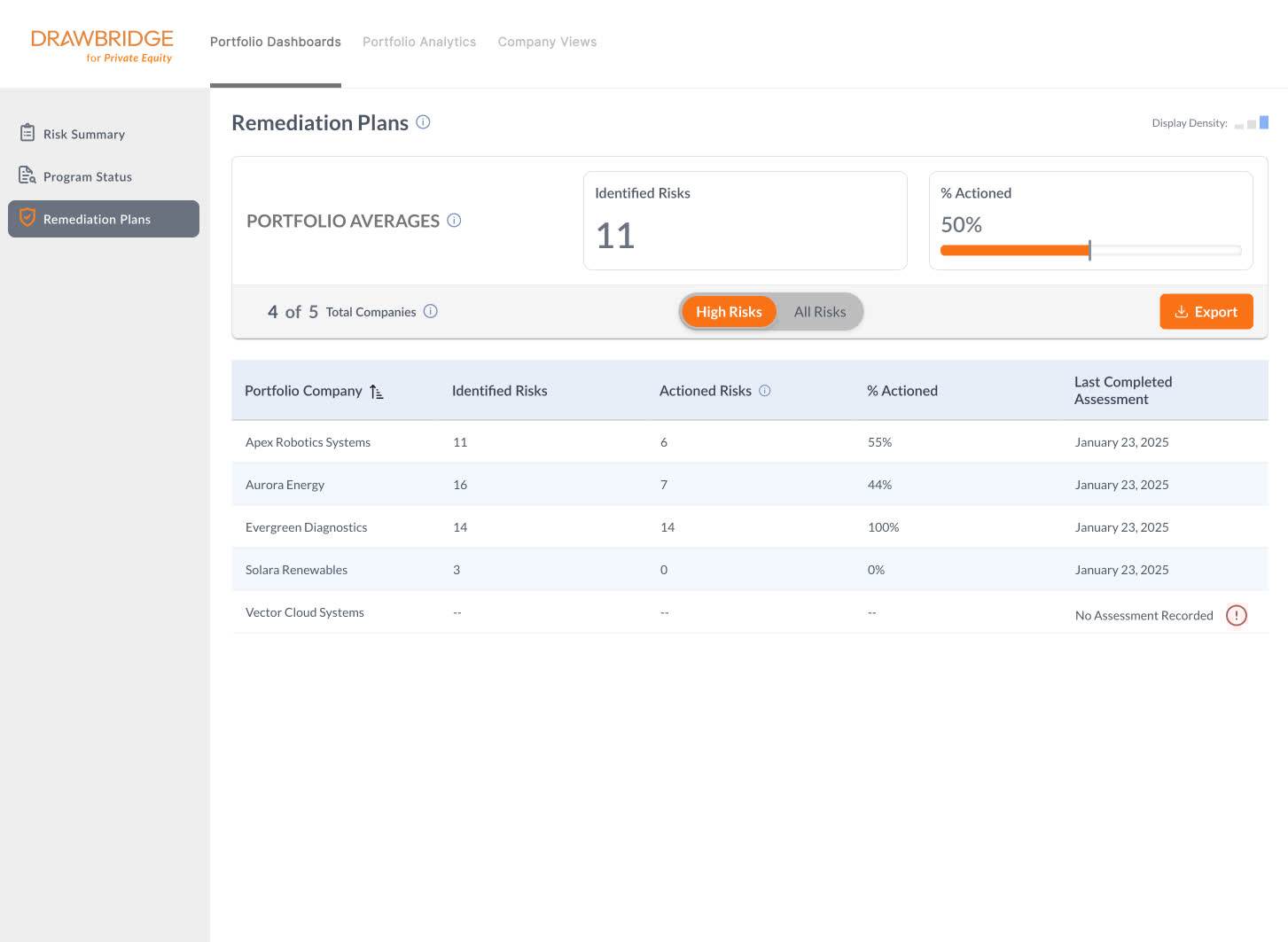Select the compact display density option

pos(1239,126)
